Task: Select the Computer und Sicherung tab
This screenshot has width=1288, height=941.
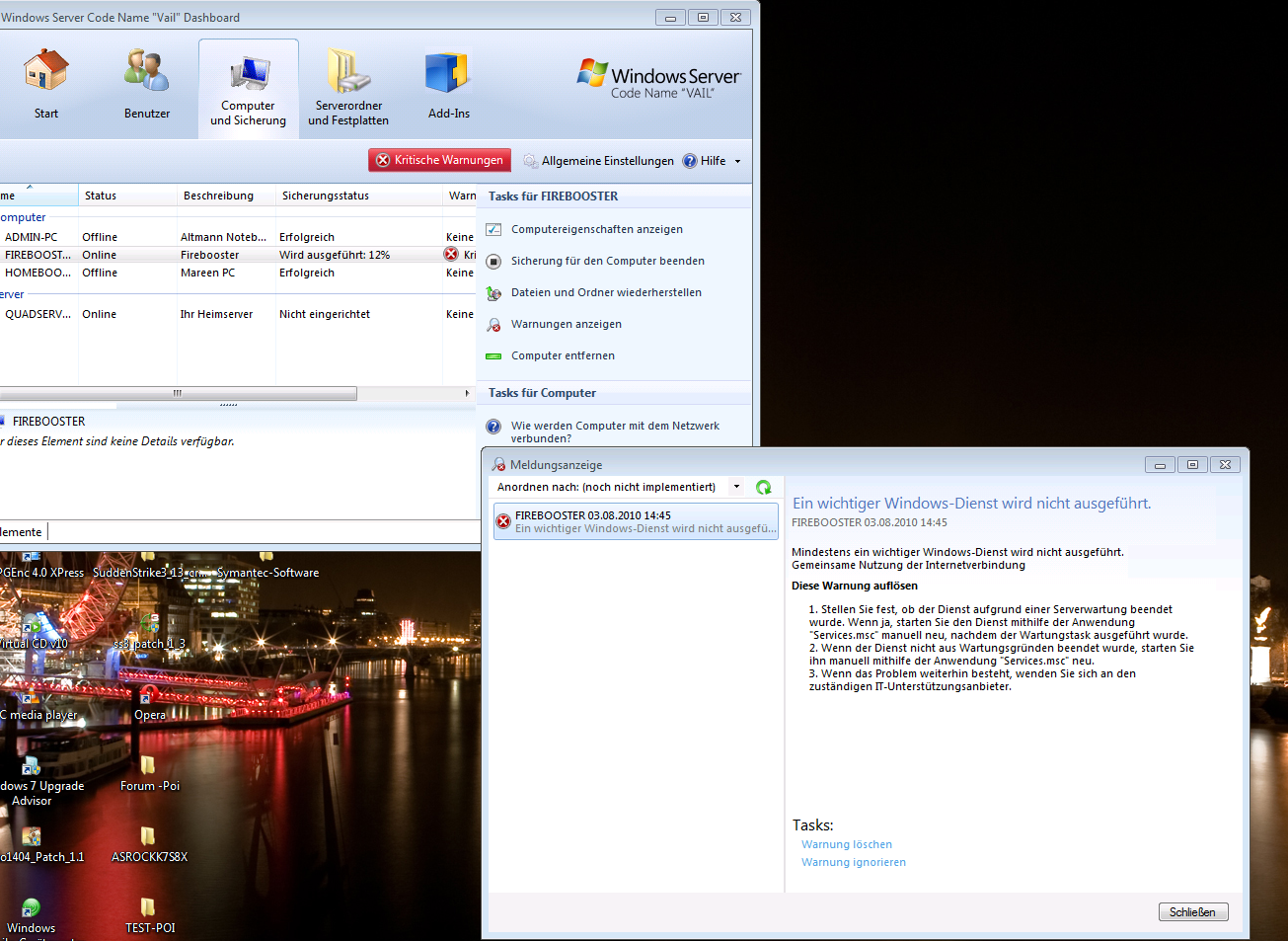Action: (x=248, y=88)
